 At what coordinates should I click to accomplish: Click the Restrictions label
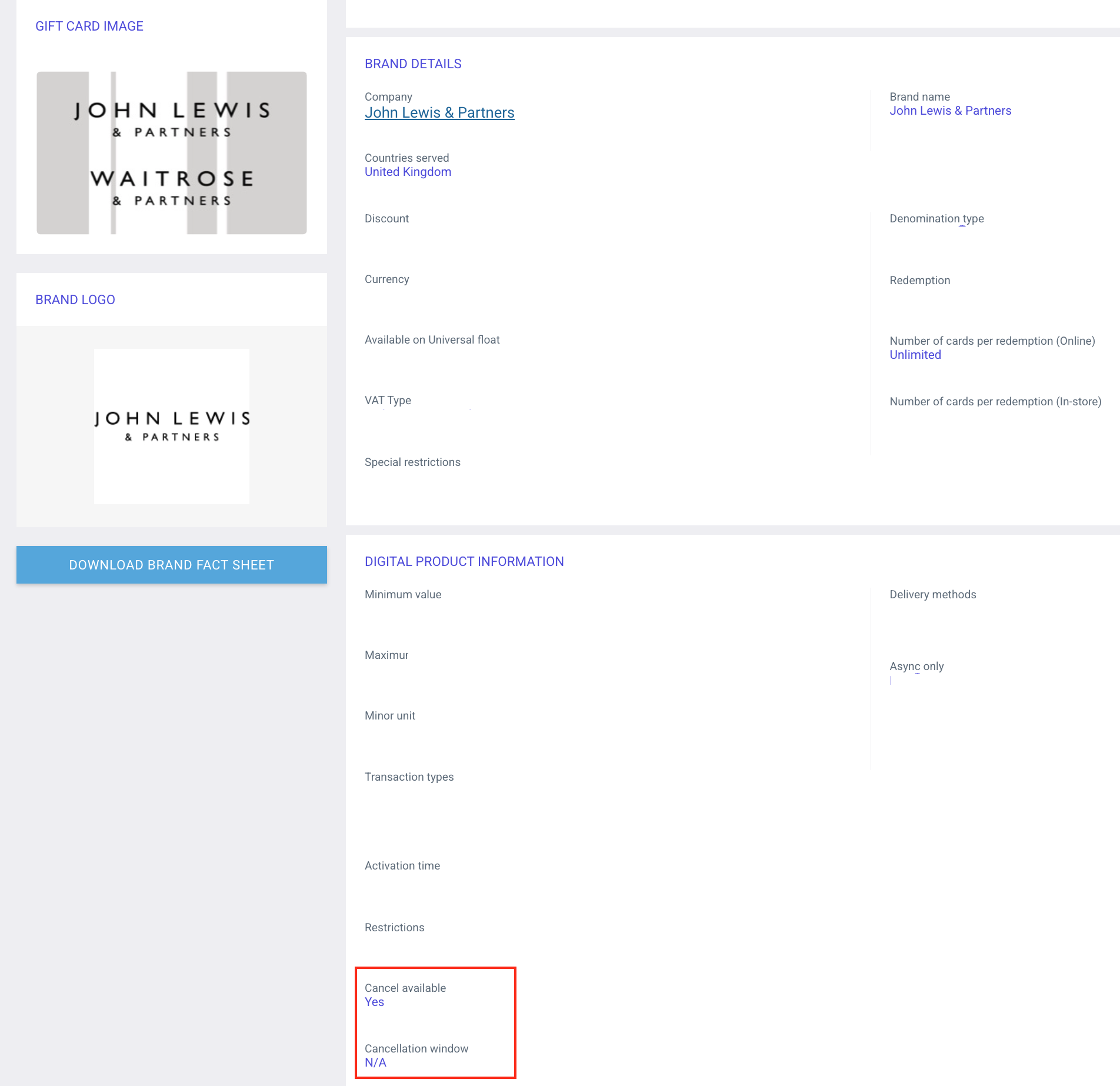(x=394, y=927)
